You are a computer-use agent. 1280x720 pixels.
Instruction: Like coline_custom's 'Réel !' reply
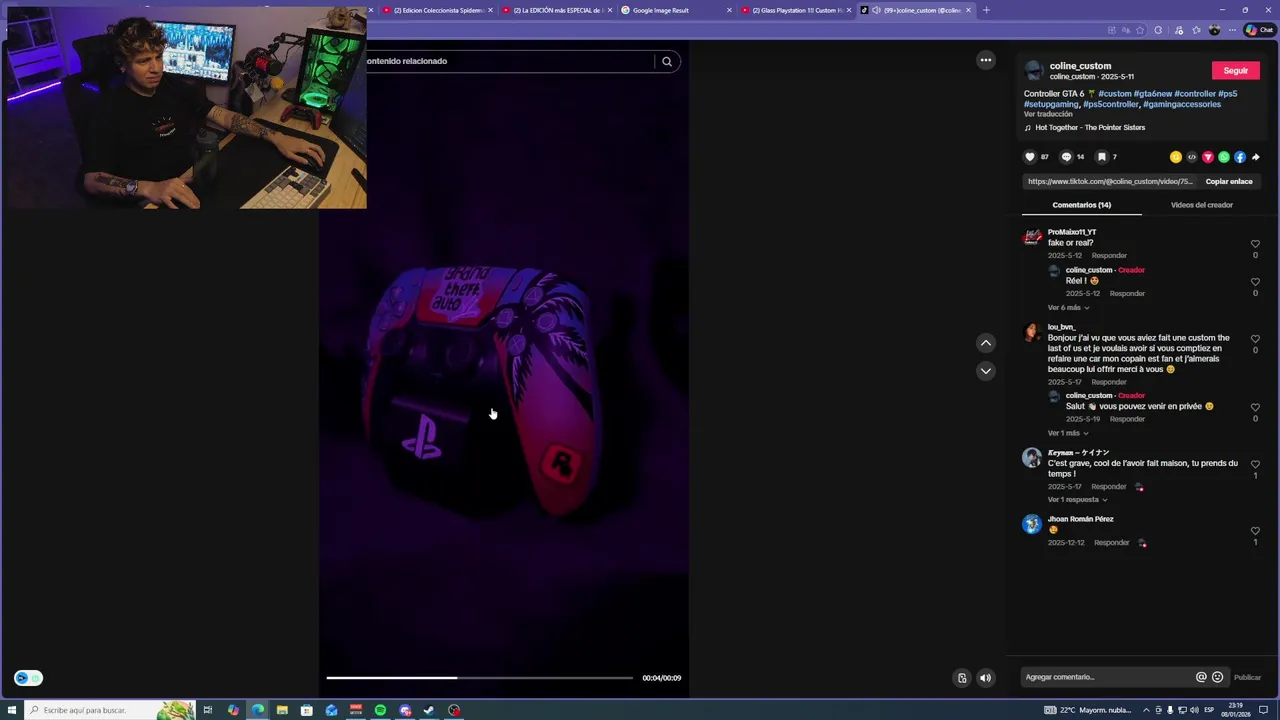click(x=1255, y=282)
